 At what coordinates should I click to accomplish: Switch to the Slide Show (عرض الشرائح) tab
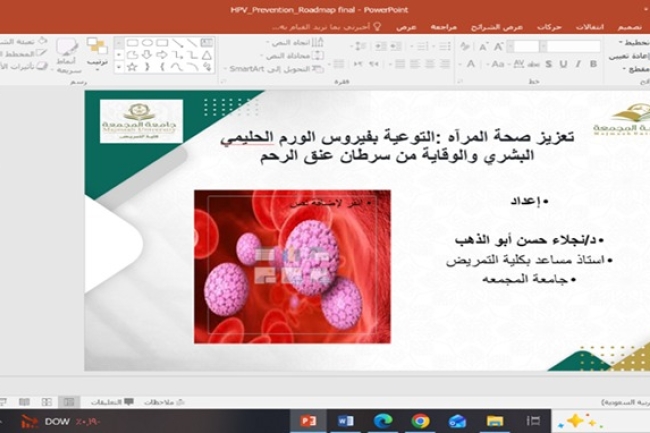497,27
